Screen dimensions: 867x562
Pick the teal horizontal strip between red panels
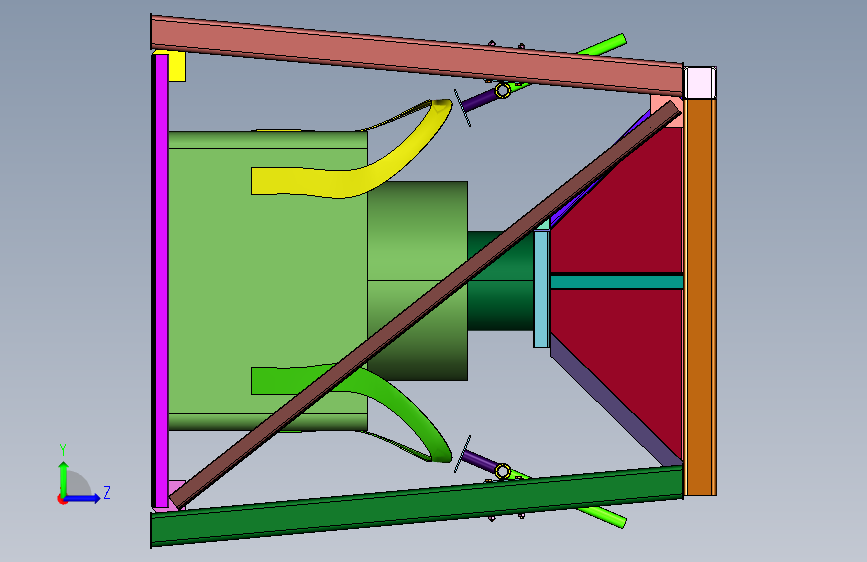point(617,282)
